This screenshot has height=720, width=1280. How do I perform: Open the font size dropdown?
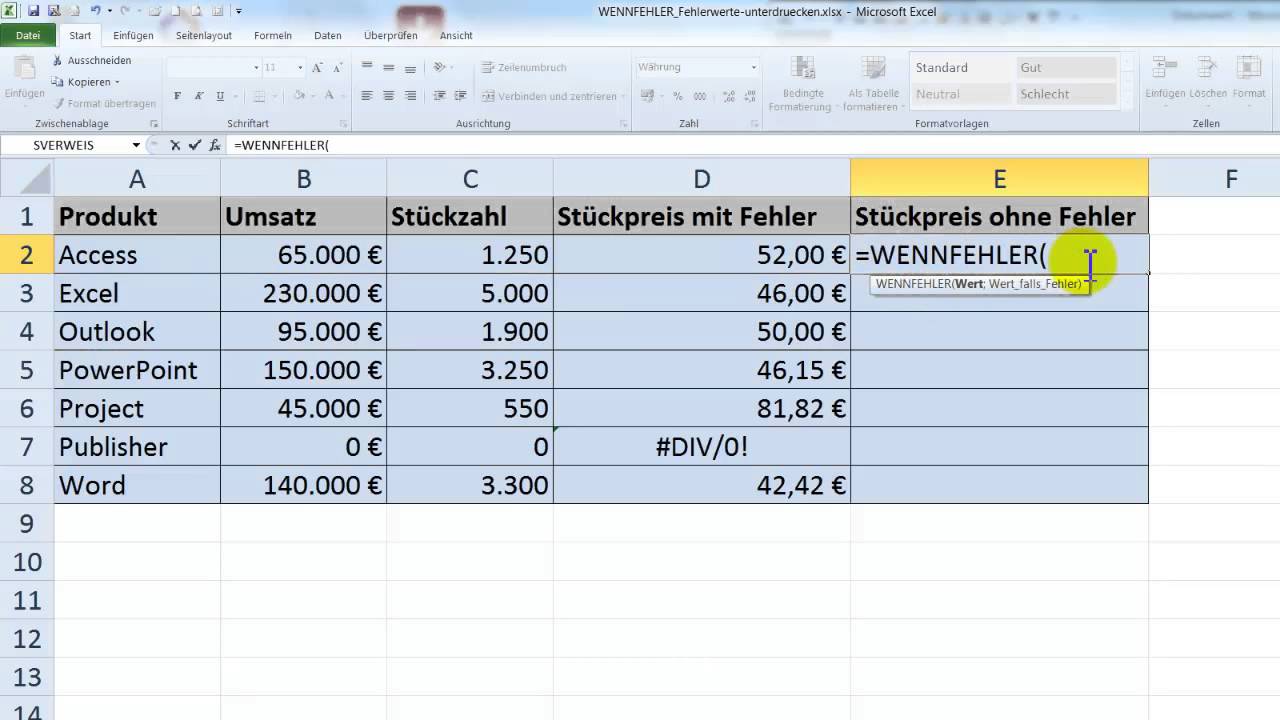tap(299, 67)
